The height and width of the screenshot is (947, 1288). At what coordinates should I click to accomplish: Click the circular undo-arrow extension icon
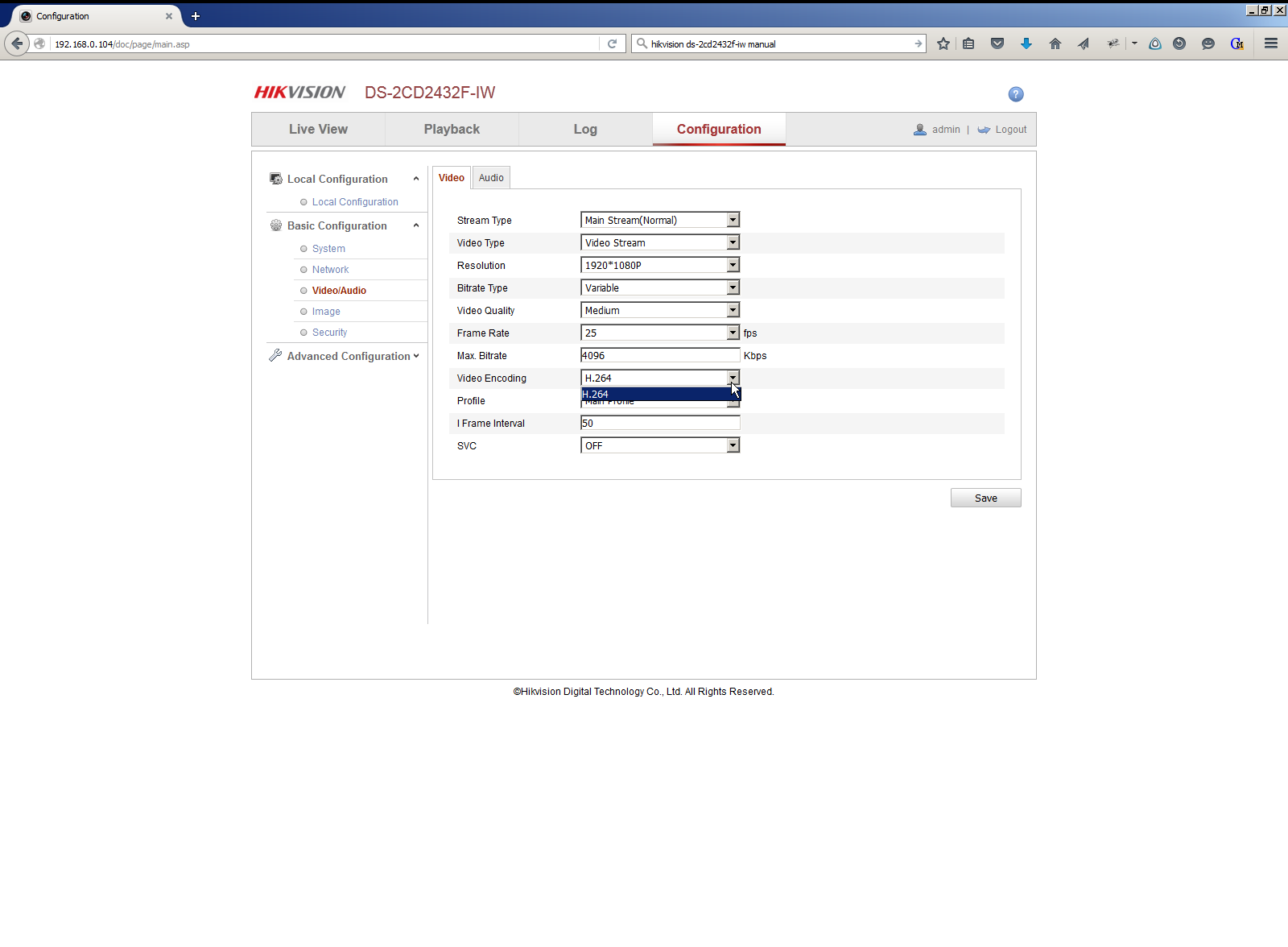tap(1179, 43)
